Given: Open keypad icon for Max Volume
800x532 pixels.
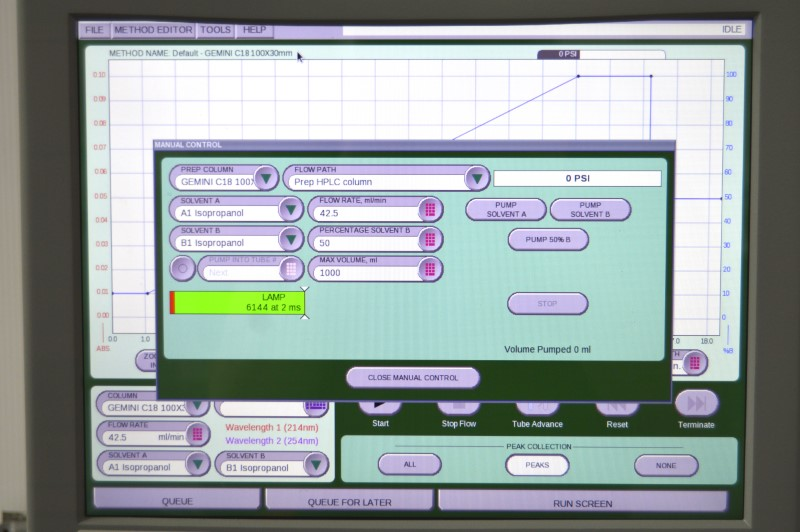Looking at the screenshot, I should (x=430, y=269).
